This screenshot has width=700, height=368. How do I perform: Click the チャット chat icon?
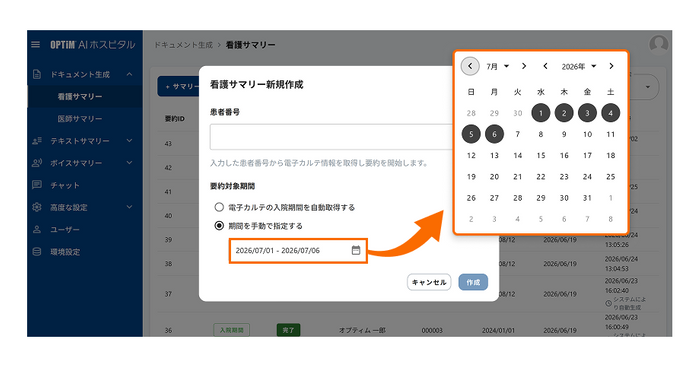(x=37, y=185)
